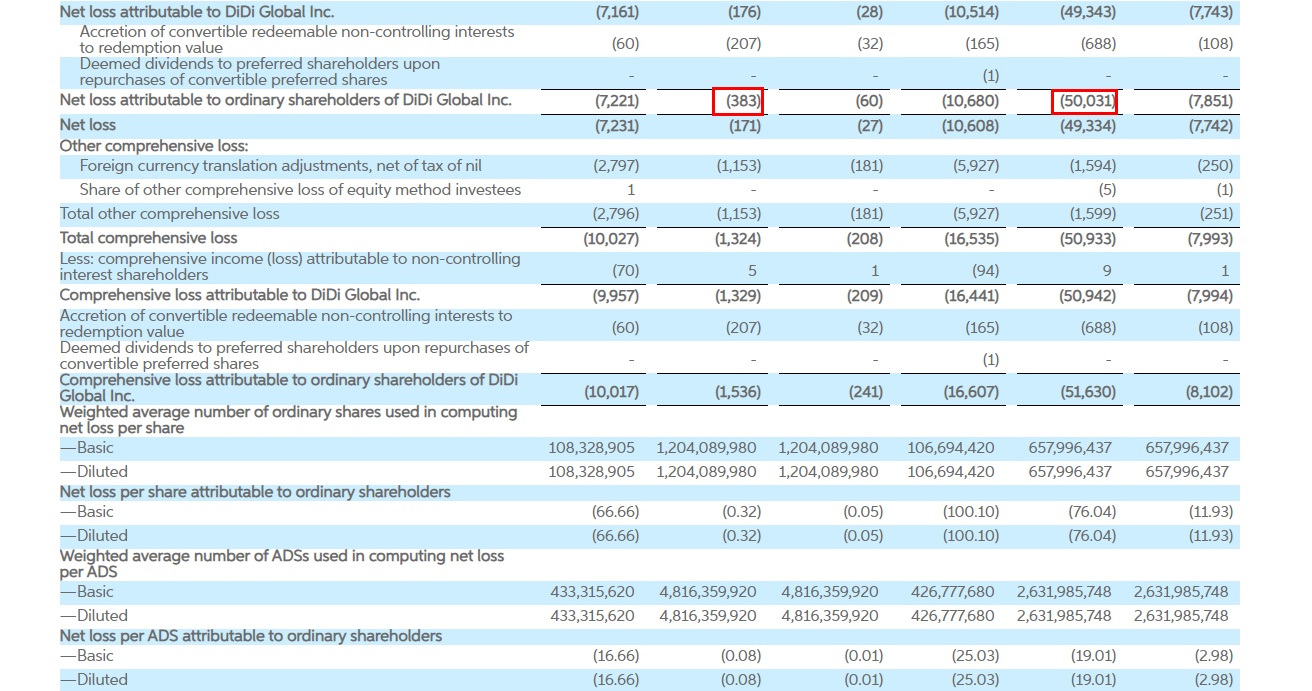Select 'Comprehensive loss attributable to ordinary shareholders' label

[x=289, y=388]
